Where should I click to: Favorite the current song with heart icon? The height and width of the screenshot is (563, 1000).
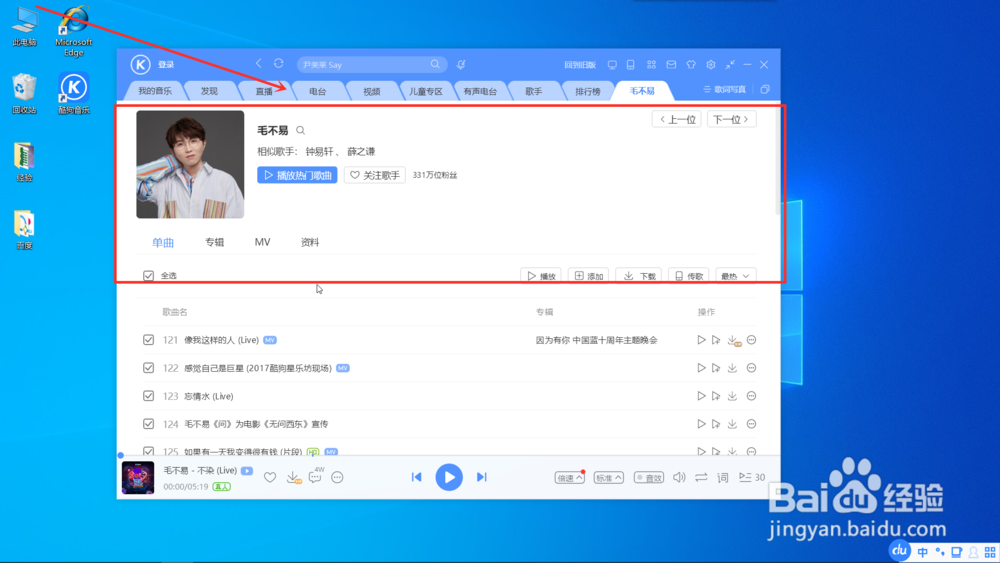pos(270,477)
